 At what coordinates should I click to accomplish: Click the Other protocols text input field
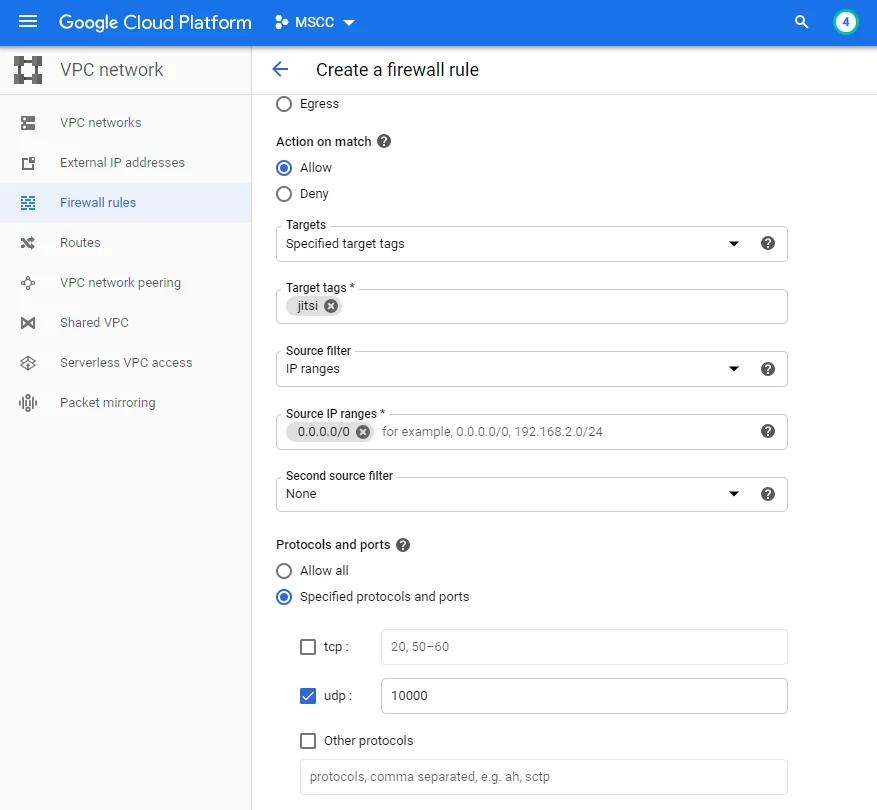tap(544, 777)
